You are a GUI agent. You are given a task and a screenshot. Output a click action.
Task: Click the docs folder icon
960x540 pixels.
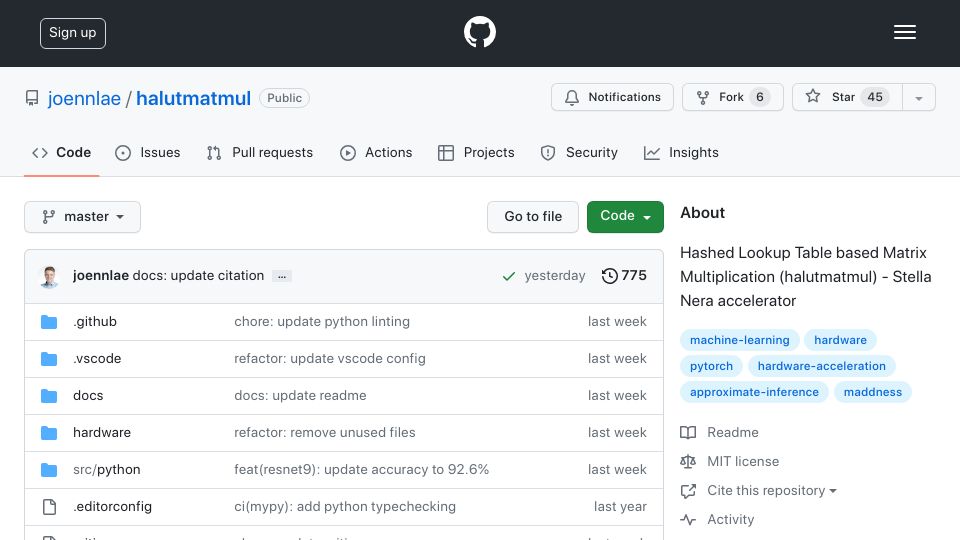click(49, 396)
